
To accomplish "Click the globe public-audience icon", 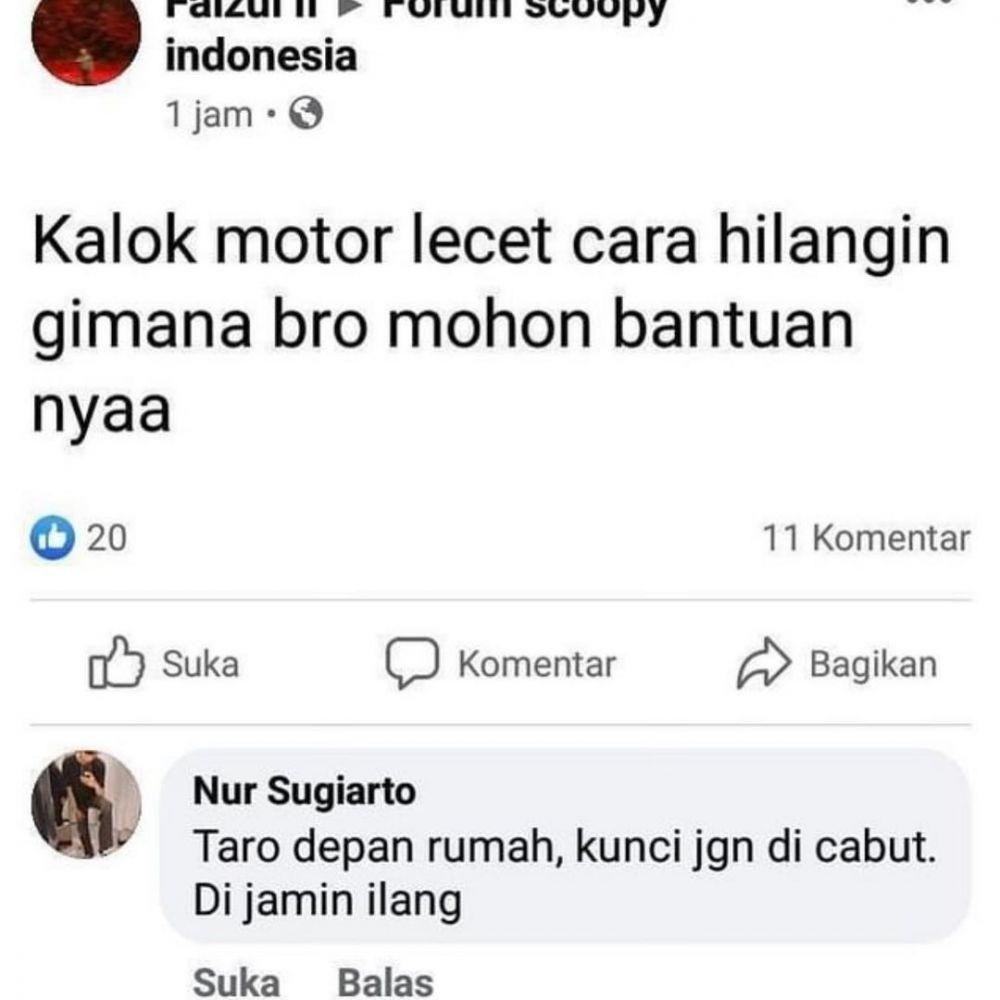I will click(306, 114).
